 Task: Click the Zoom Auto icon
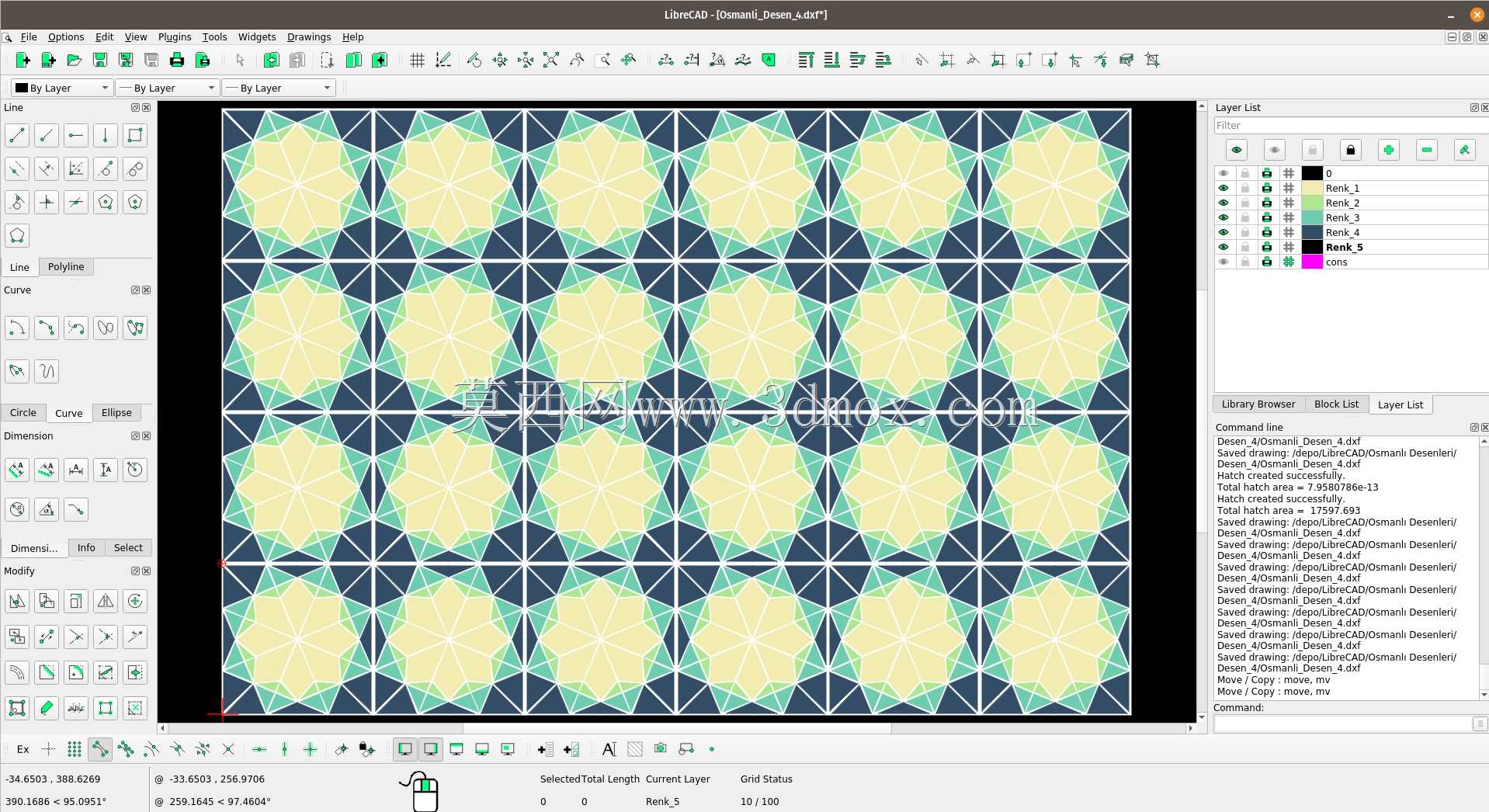coord(550,60)
